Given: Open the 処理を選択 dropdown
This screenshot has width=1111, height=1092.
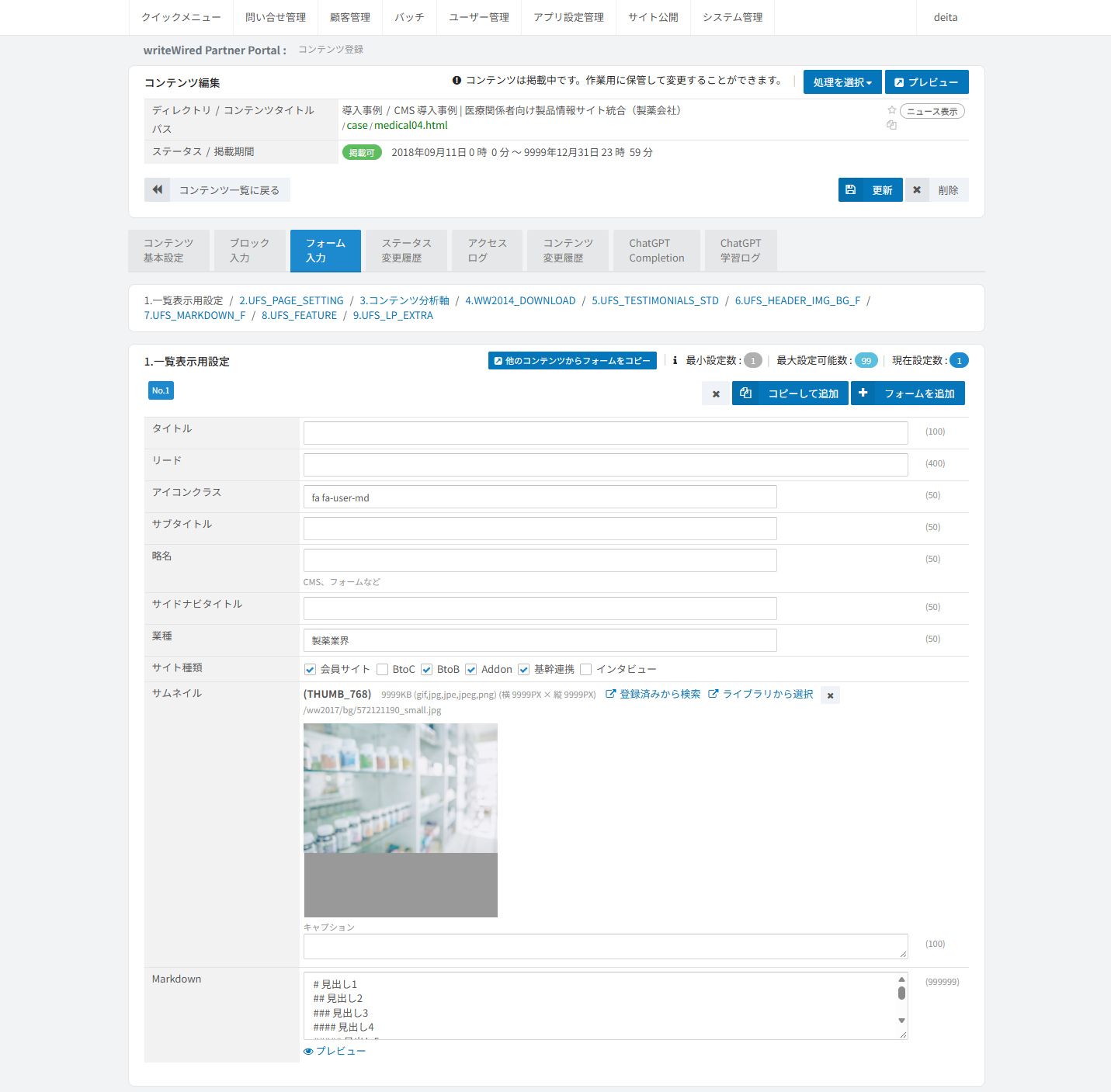Looking at the screenshot, I should tap(842, 82).
